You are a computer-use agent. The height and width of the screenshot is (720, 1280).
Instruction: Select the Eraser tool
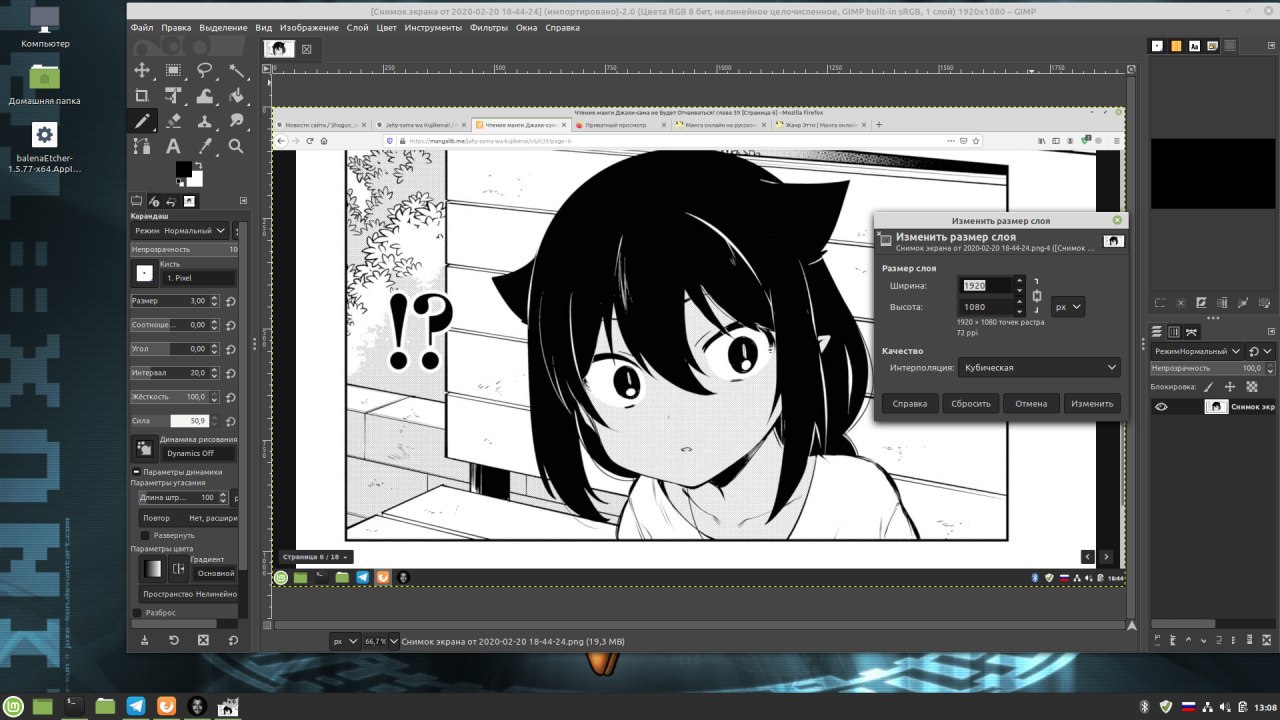coord(173,121)
